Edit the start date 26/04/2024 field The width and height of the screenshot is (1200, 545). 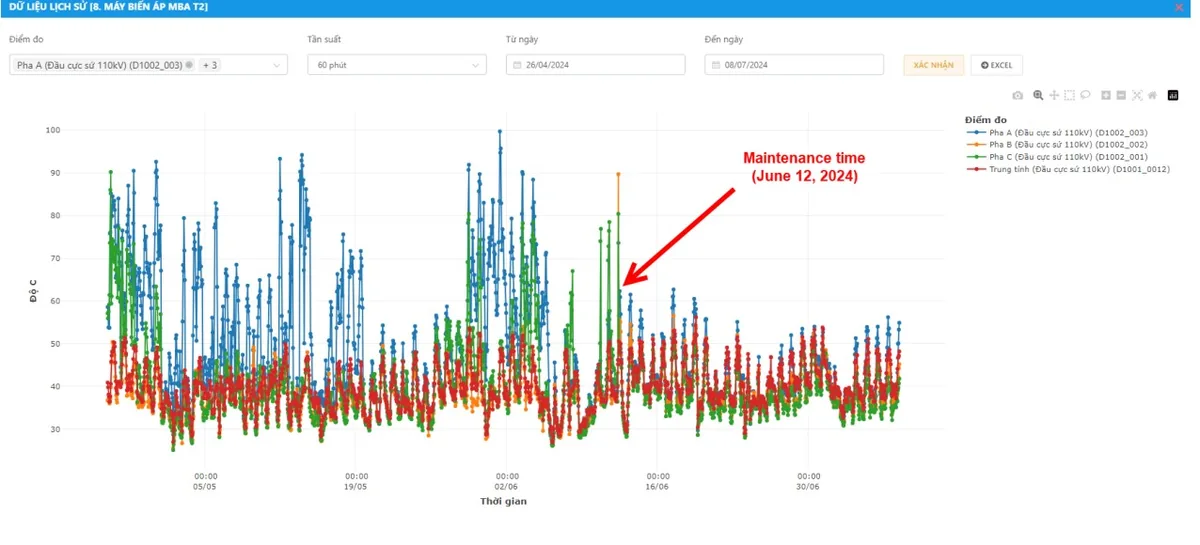tap(596, 65)
